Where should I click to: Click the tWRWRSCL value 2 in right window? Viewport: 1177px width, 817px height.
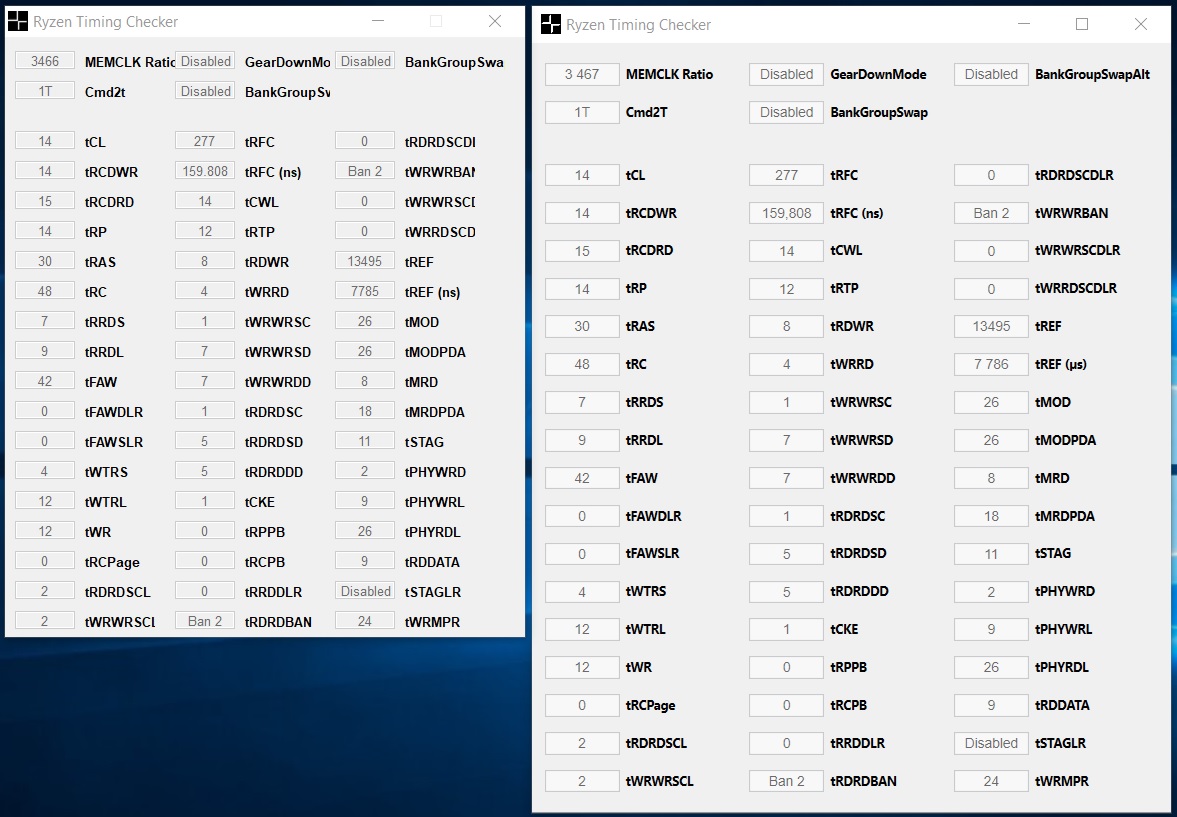click(x=582, y=781)
